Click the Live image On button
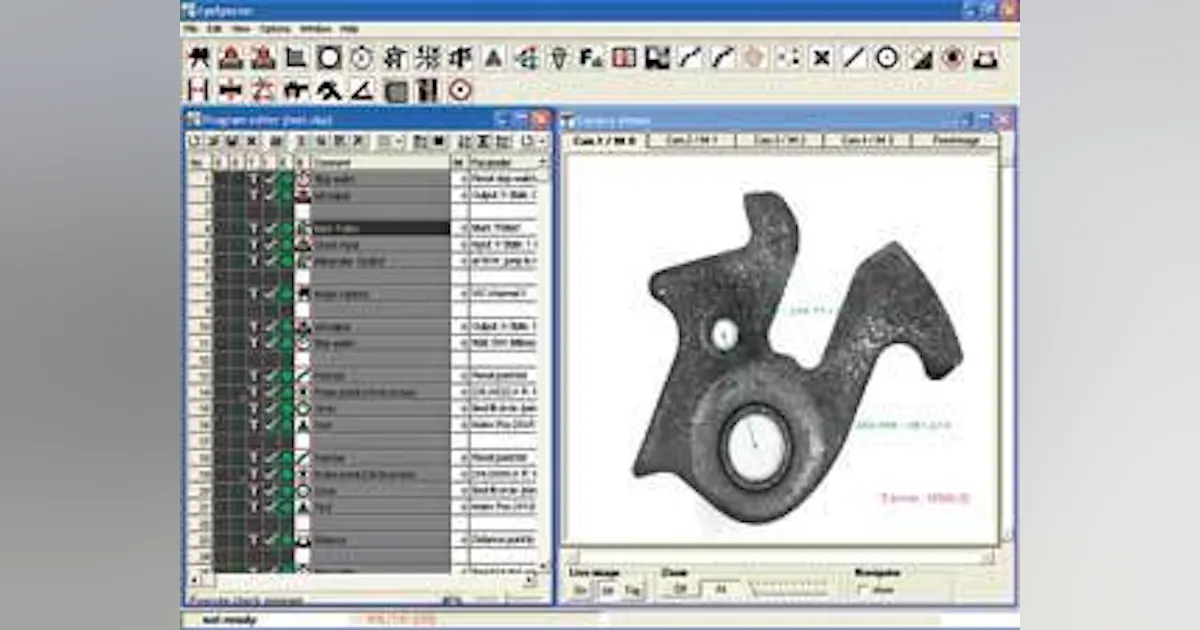The image size is (1200, 630). 580,590
